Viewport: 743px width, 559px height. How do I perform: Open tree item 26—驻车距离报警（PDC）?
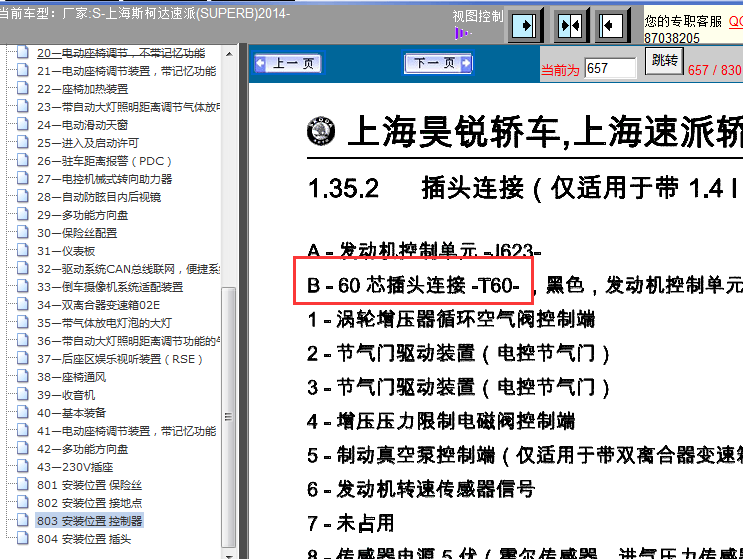pos(104,161)
